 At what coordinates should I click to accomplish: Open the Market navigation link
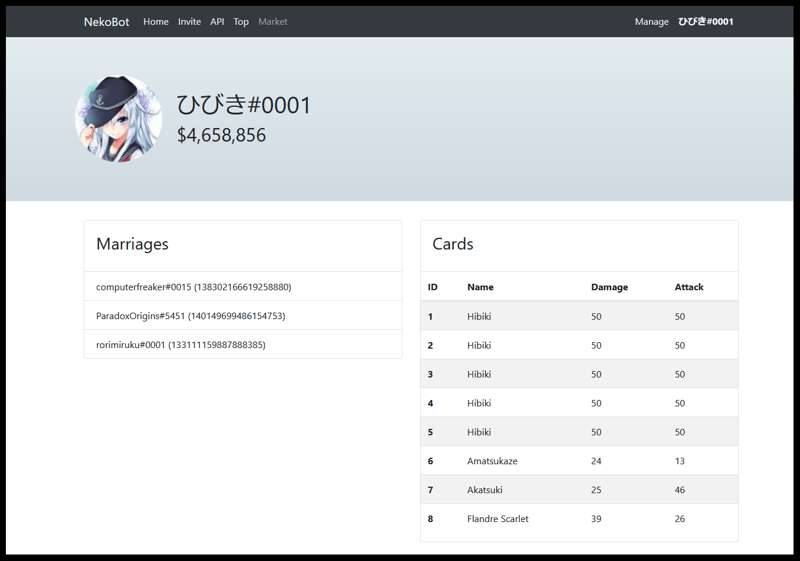coord(272,22)
